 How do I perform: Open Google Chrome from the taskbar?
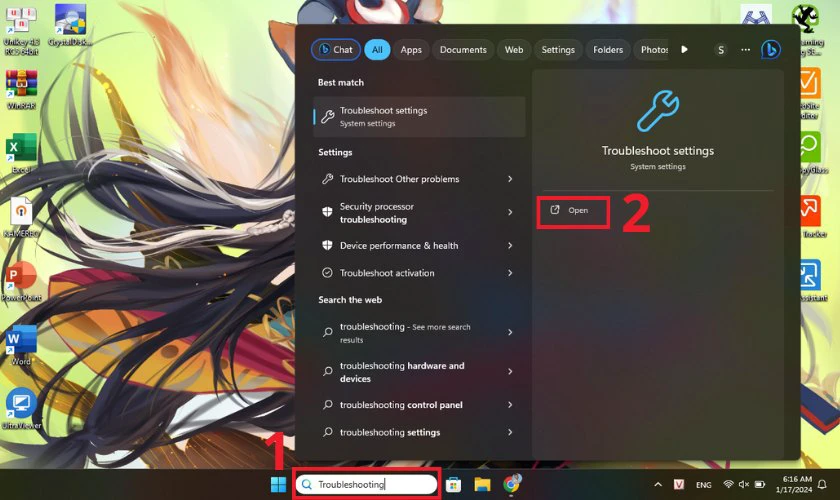pyautogui.click(x=512, y=484)
